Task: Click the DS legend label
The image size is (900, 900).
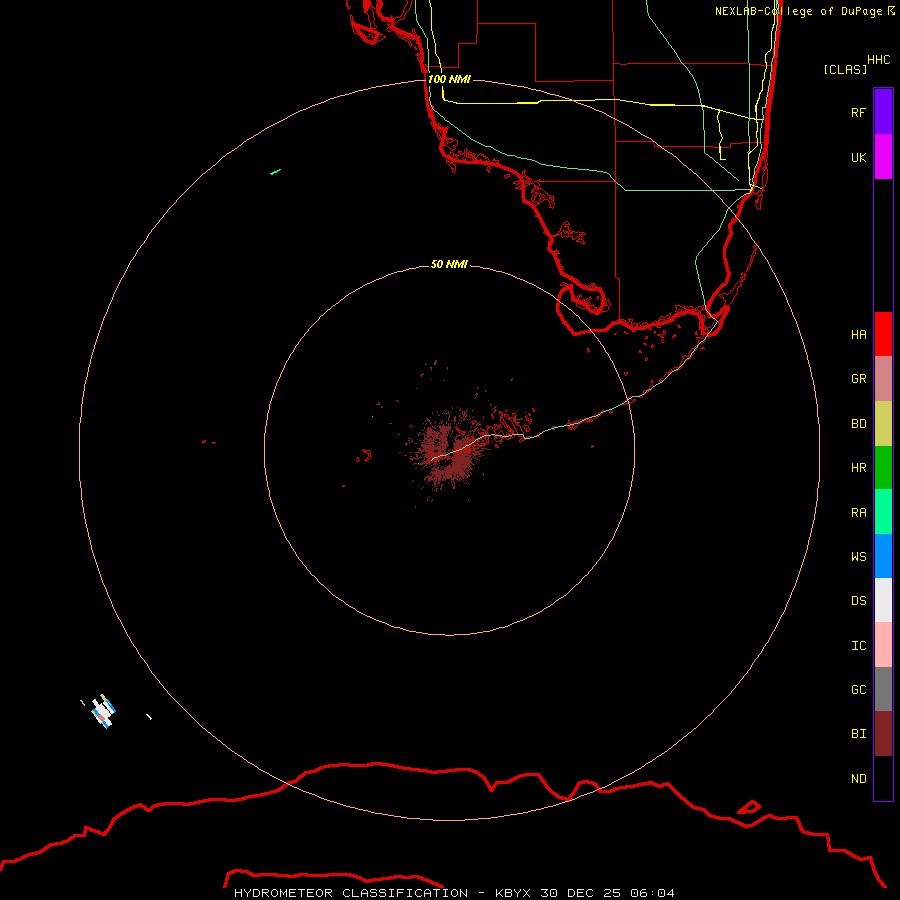Action: (x=858, y=601)
